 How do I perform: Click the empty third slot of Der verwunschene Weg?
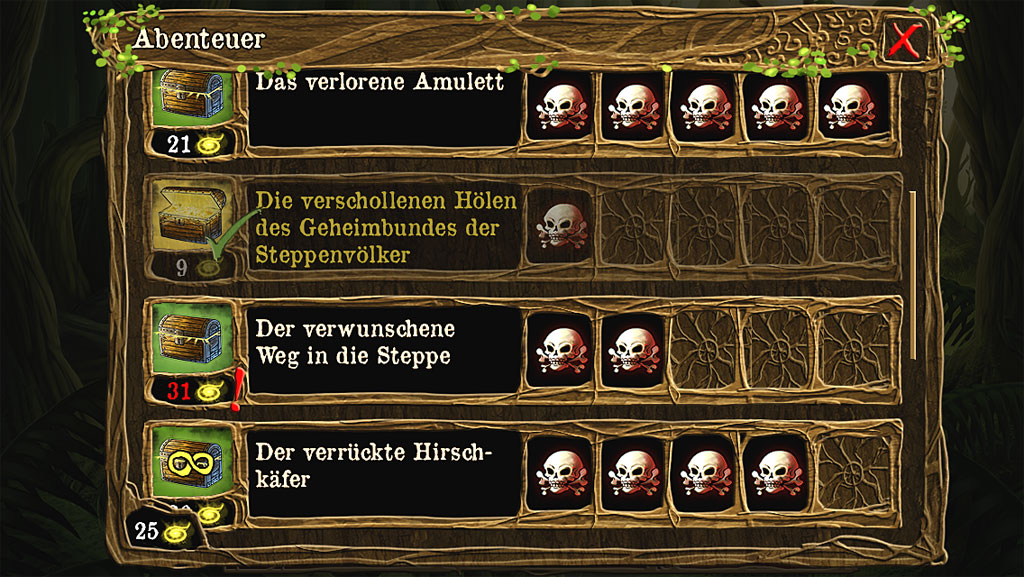[705, 349]
